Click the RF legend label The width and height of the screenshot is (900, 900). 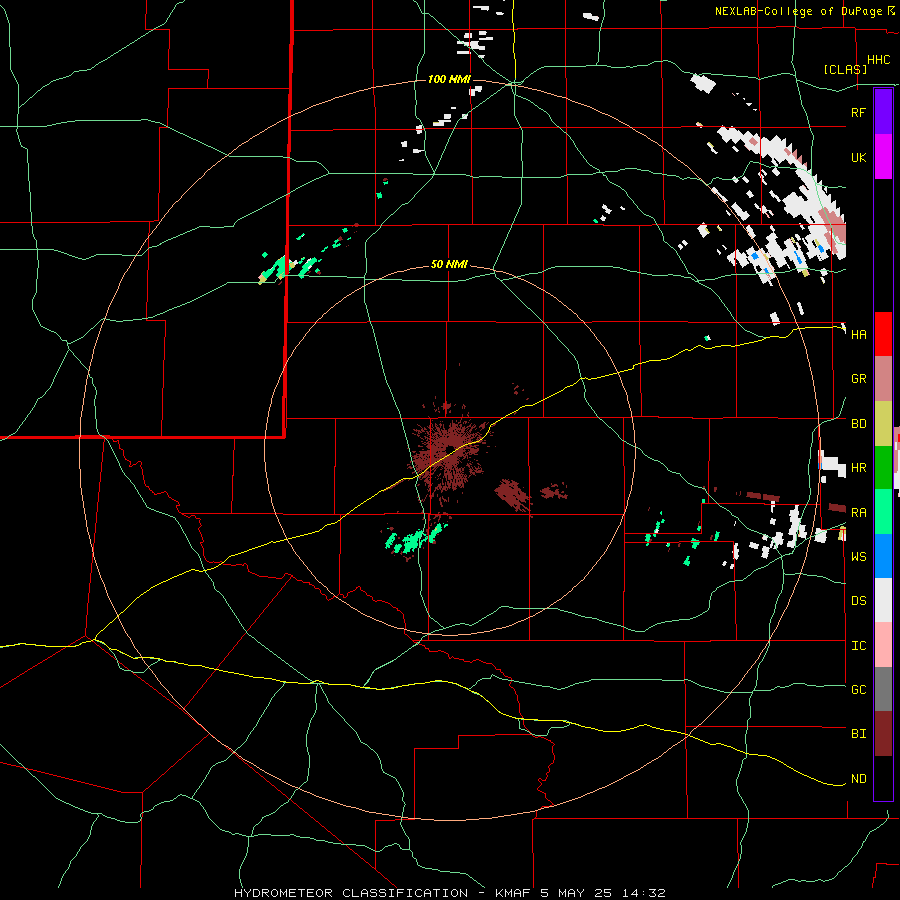click(858, 112)
